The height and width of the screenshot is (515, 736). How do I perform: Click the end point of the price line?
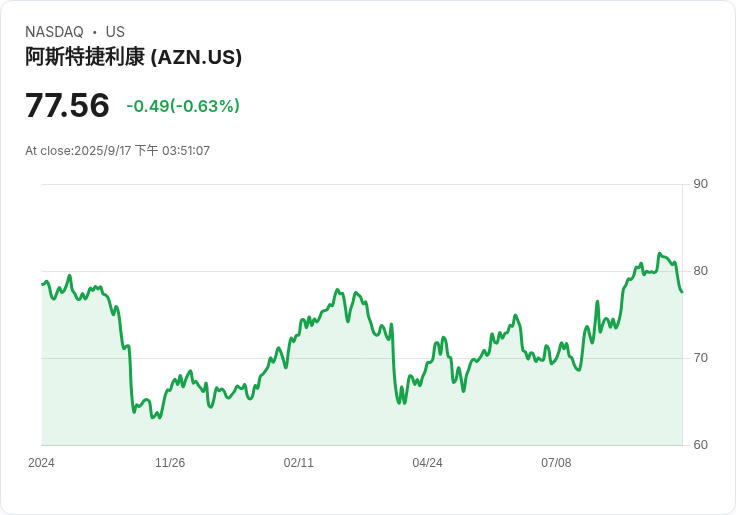tap(682, 292)
